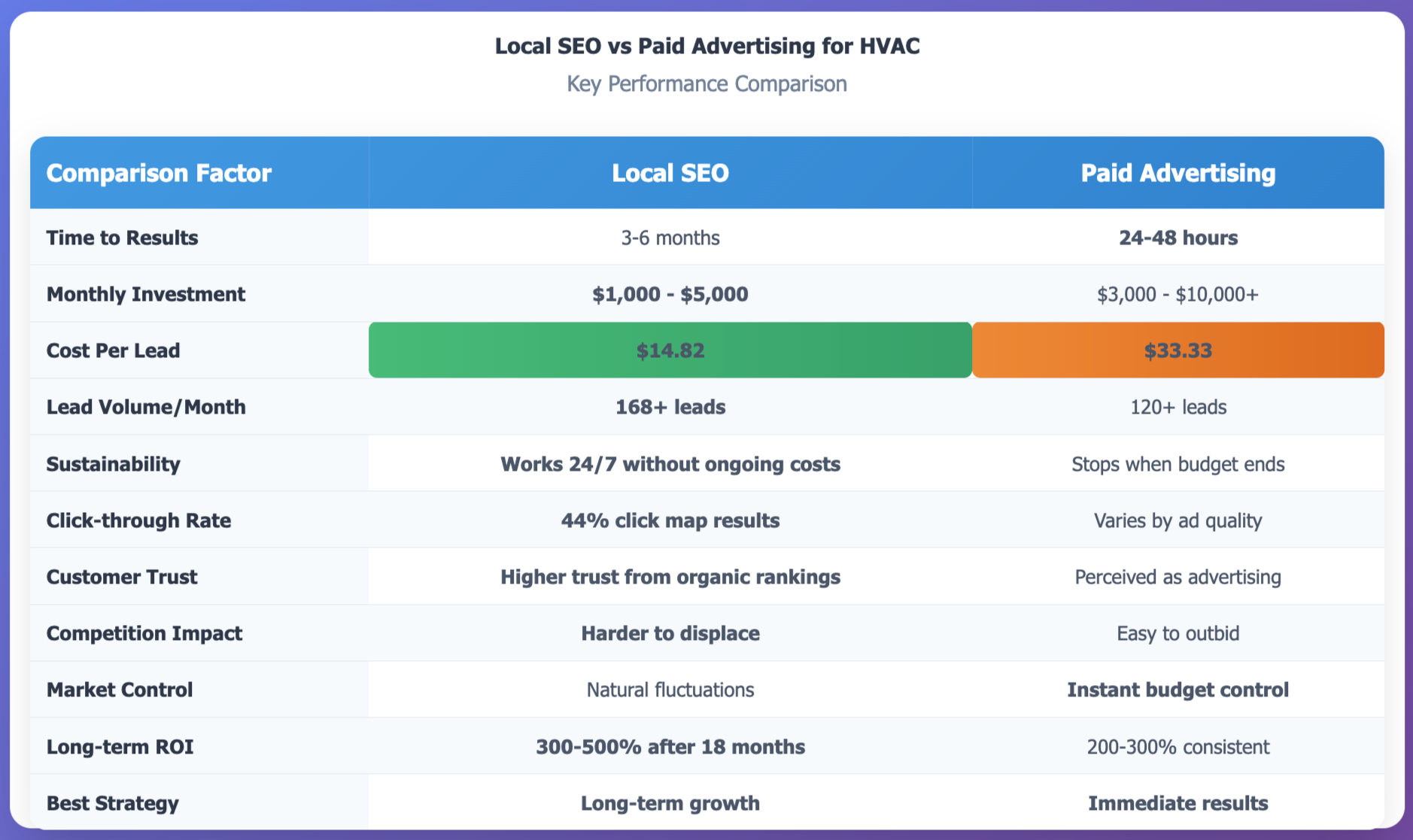Viewport: 1413px width, 840px height.
Task: Select the orange $33.33 cost bar
Action: coord(1177,350)
